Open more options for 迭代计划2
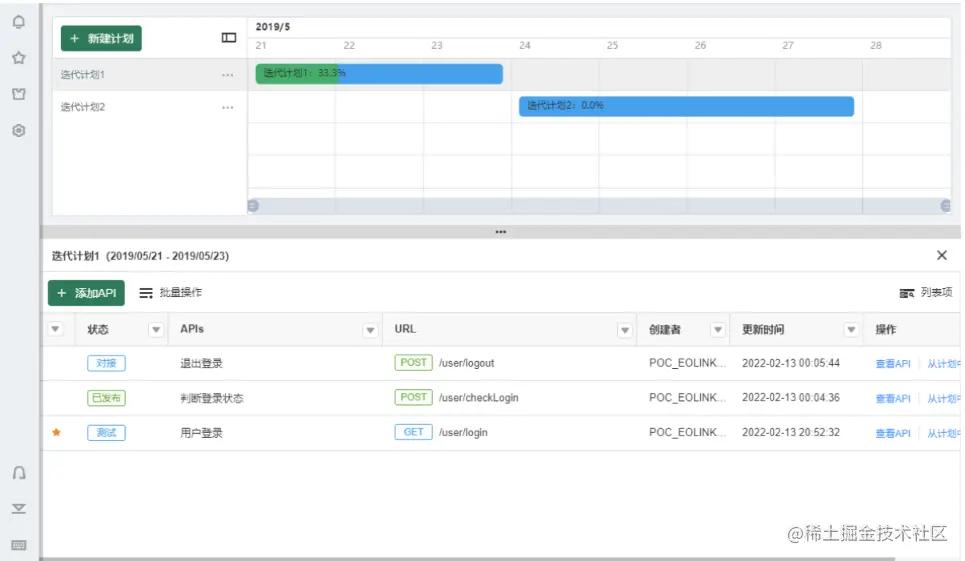The height and width of the screenshot is (561, 965). 228,108
